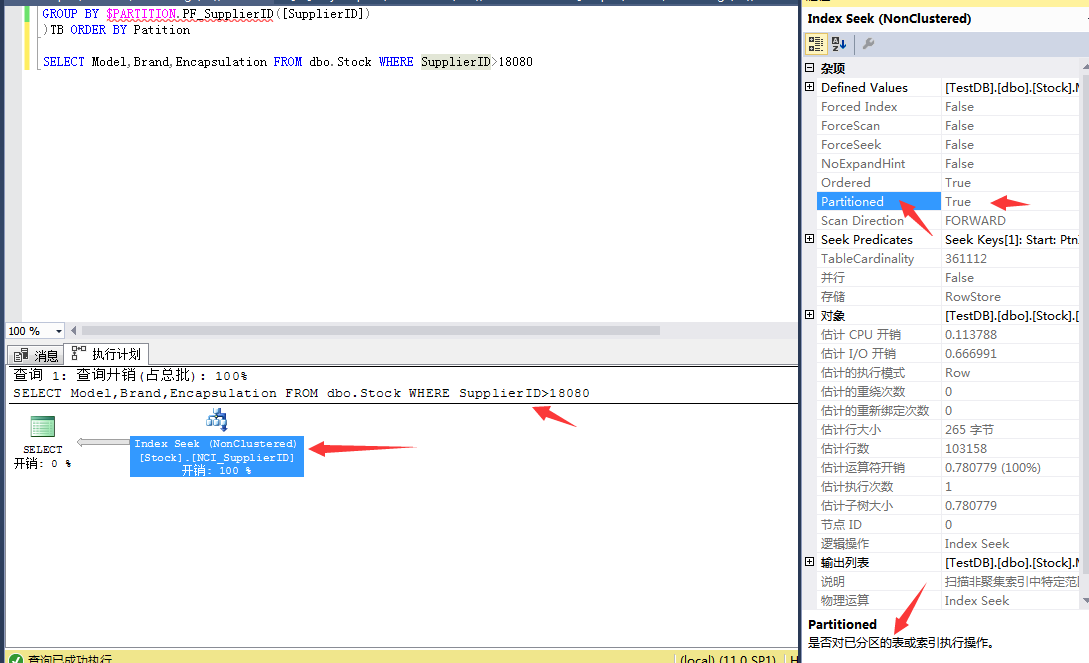Click the Index Seek (NonClustered) node label

point(216,444)
